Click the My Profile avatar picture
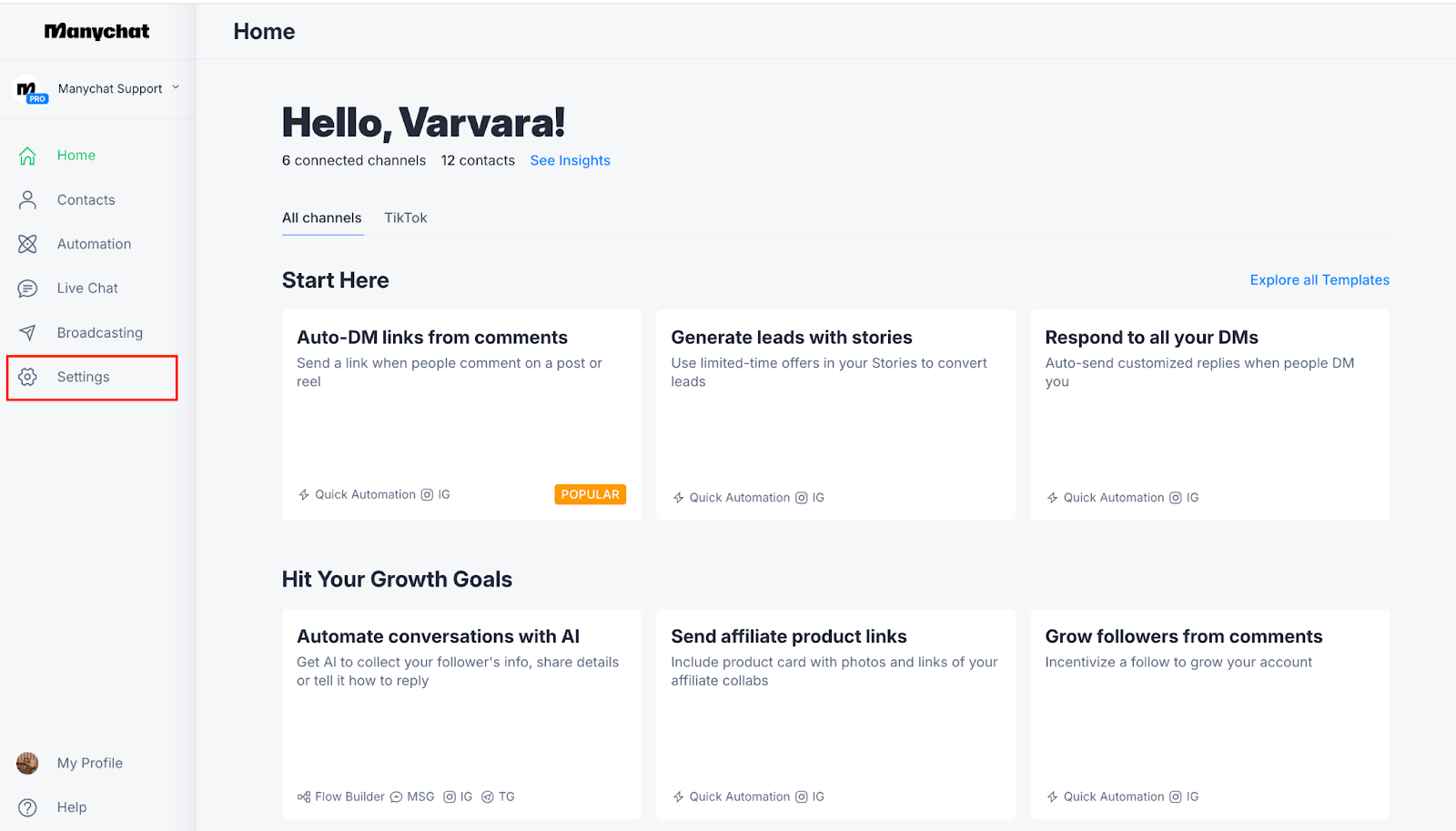This screenshot has width=1456, height=831. pyautogui.click(x=27, y=764)
